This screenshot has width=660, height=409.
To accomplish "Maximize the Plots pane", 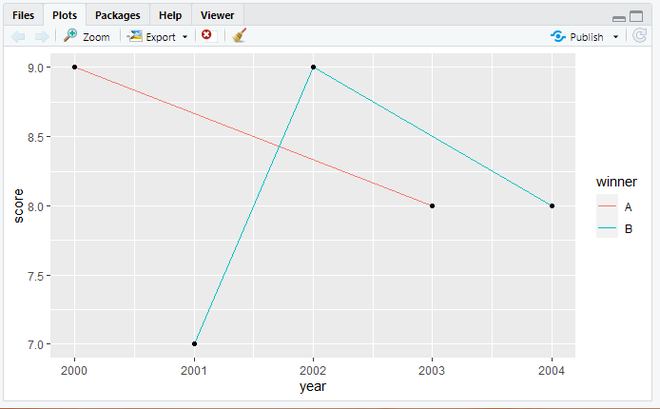I will (x=636, y=16).
